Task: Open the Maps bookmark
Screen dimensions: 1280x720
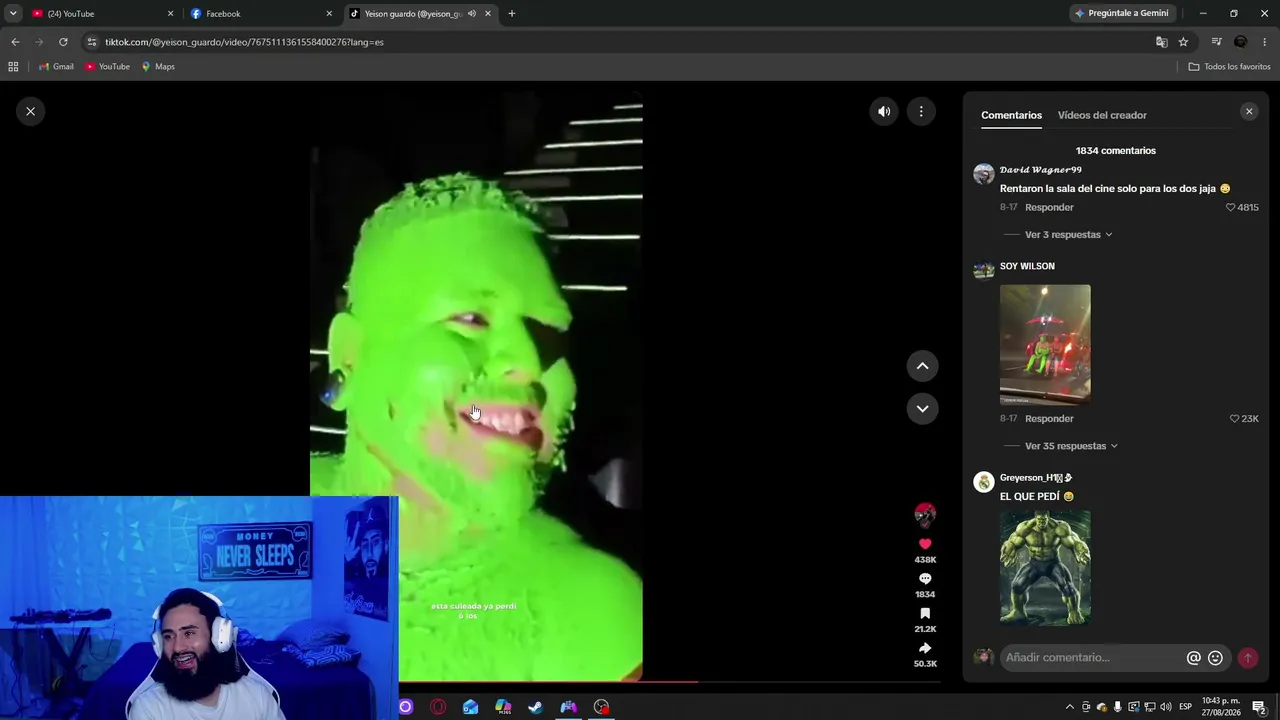Action: 158,67
